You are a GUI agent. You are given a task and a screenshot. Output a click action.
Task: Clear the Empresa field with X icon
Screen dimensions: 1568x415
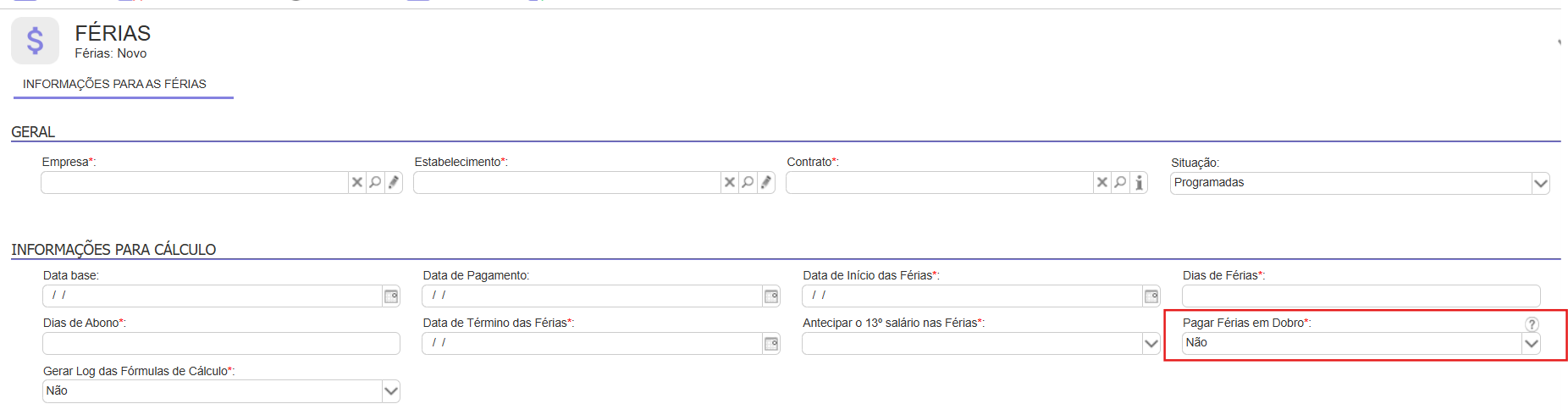(357, 183)
